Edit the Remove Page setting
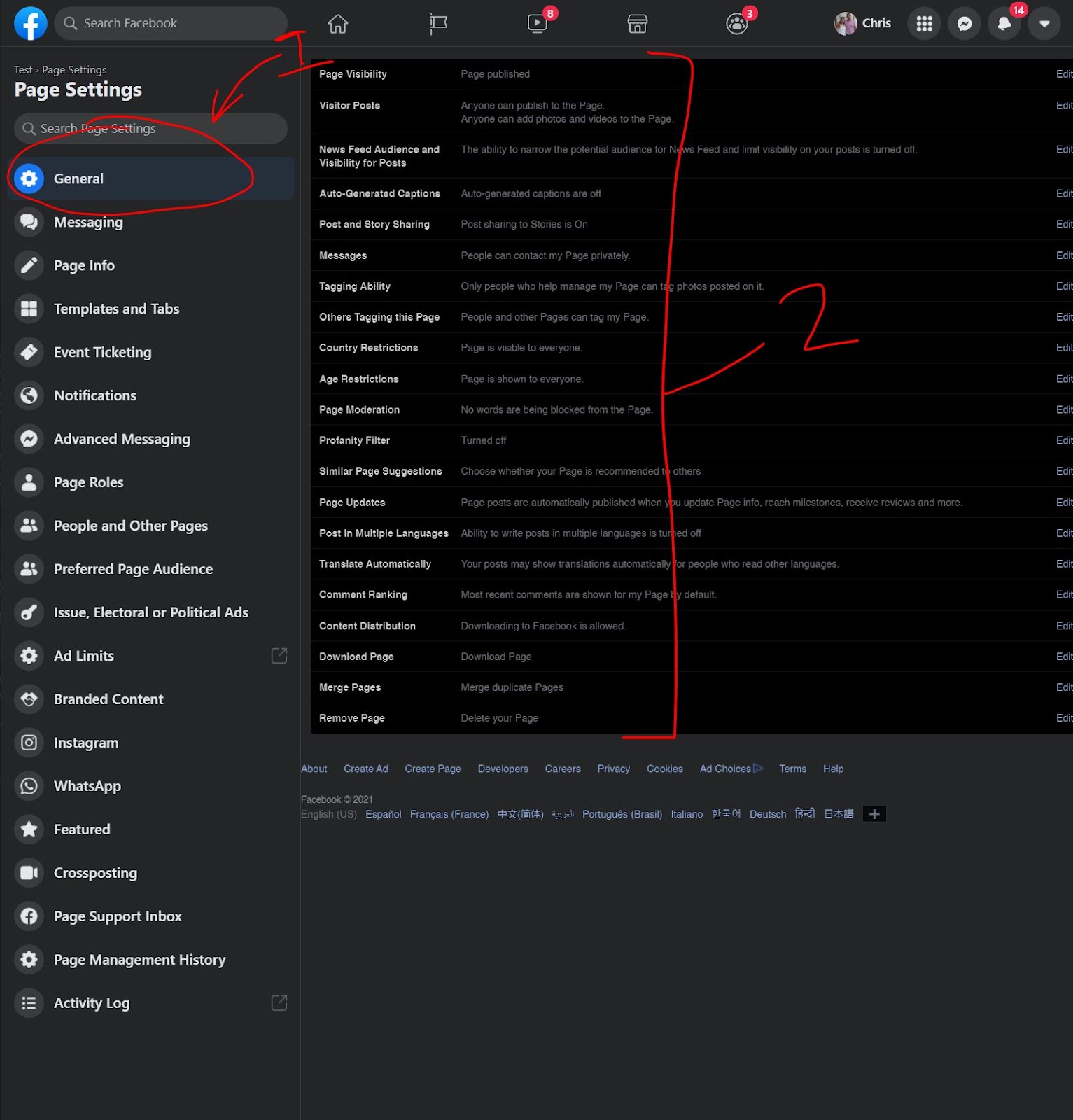Screen dimensions: 1073x1120 coord(1064,718)
